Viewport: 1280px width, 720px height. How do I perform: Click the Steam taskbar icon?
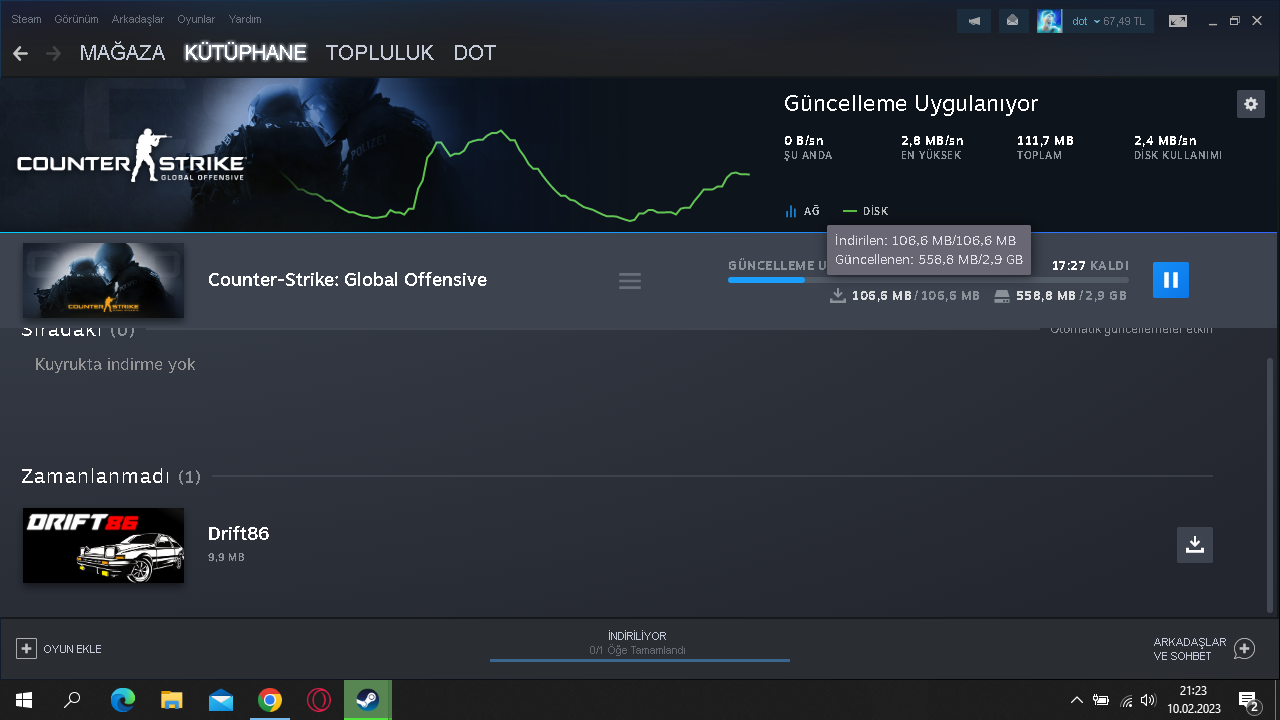367,700
